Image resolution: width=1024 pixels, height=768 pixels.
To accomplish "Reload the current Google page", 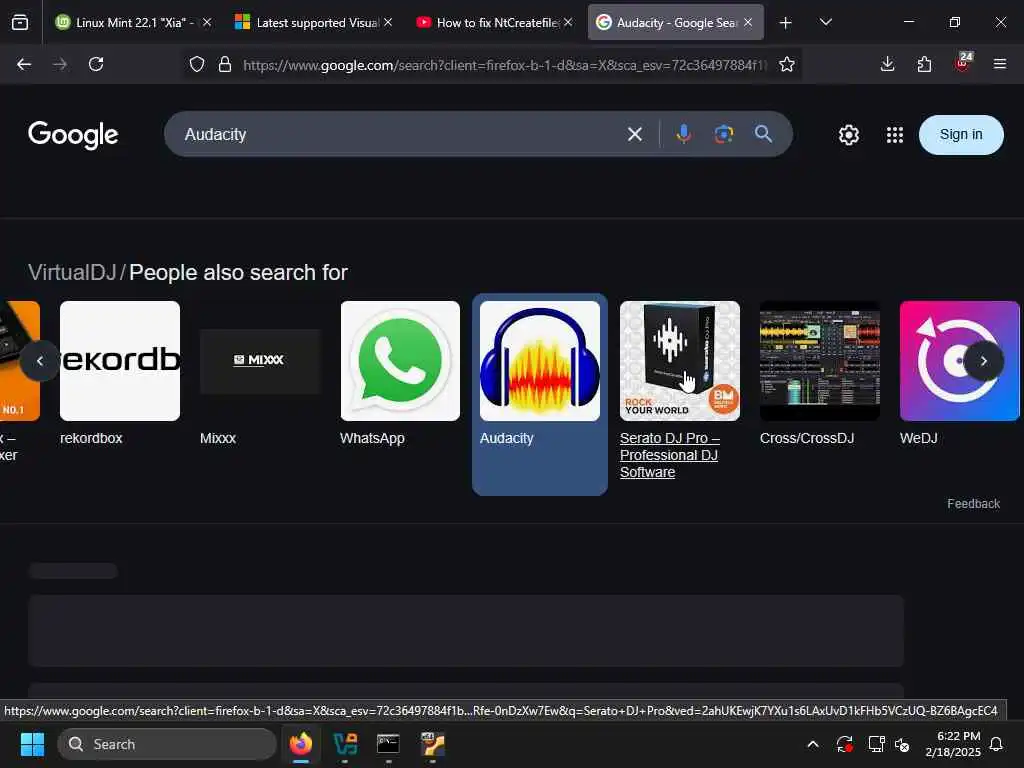I will (96, 64).
